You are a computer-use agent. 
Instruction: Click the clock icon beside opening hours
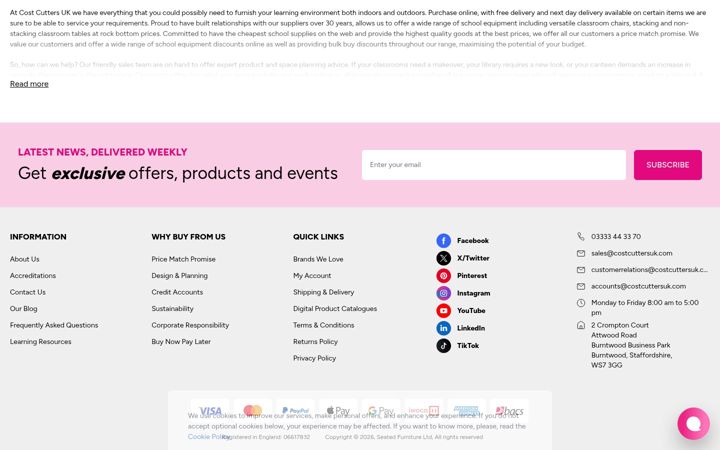point(581,303)
